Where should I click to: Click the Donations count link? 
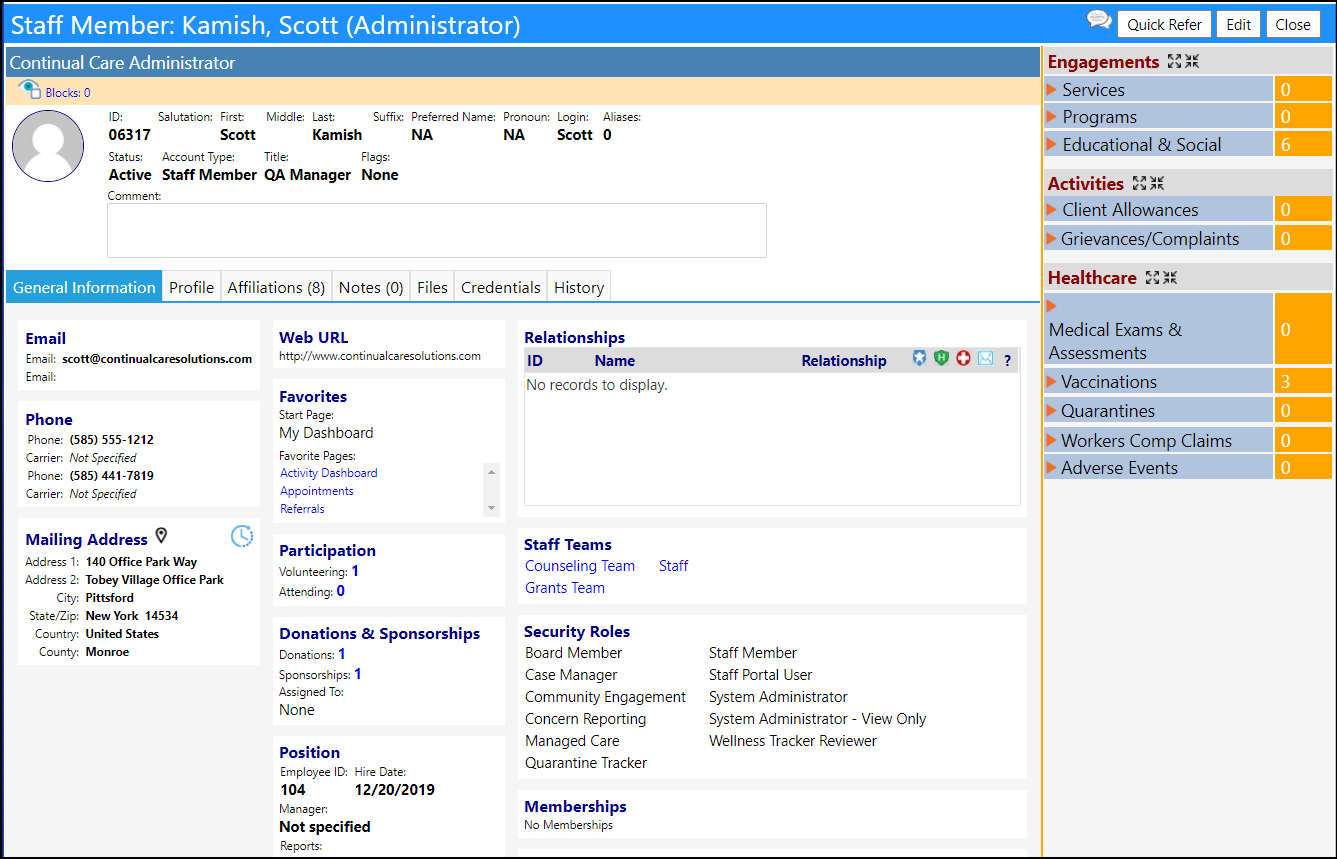click(342, 654)
